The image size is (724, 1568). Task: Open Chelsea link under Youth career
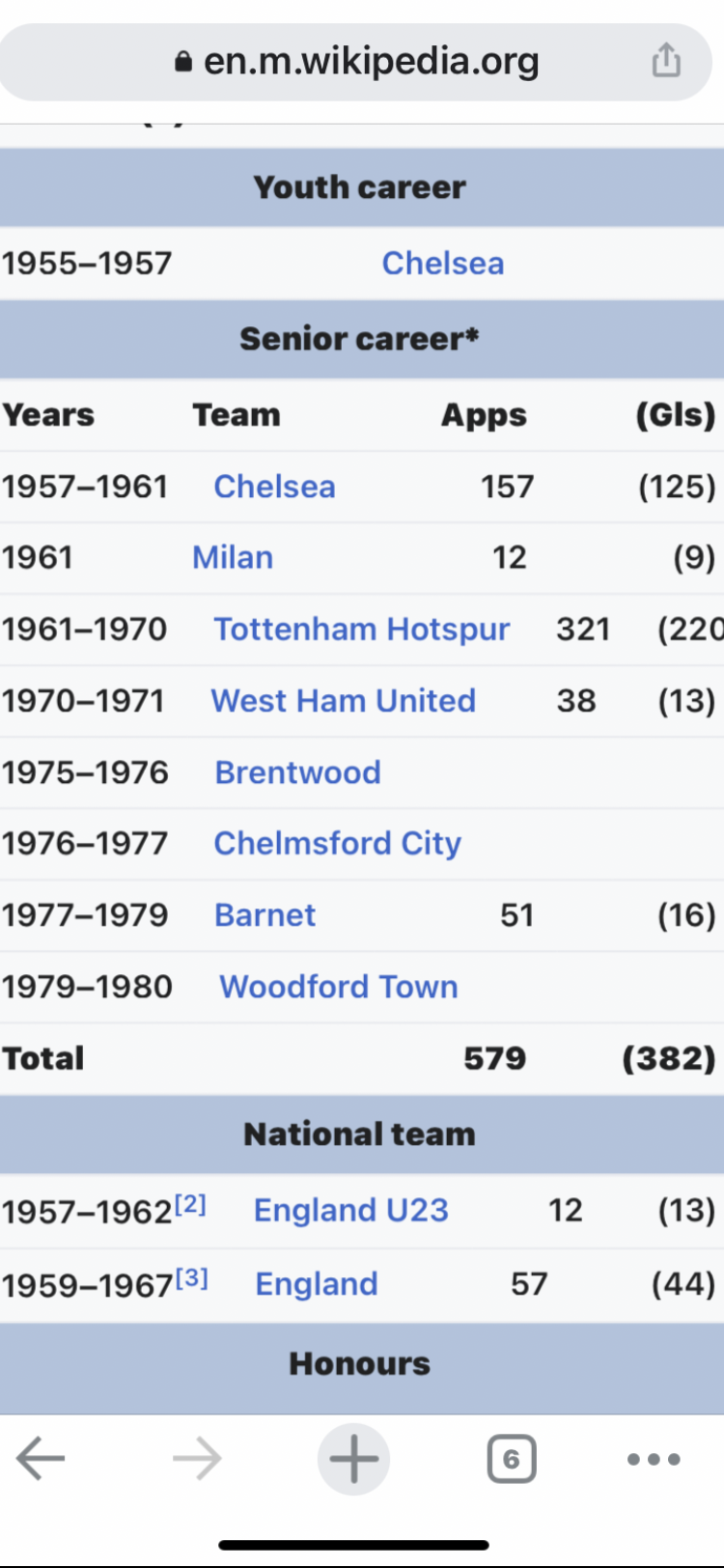443,263
